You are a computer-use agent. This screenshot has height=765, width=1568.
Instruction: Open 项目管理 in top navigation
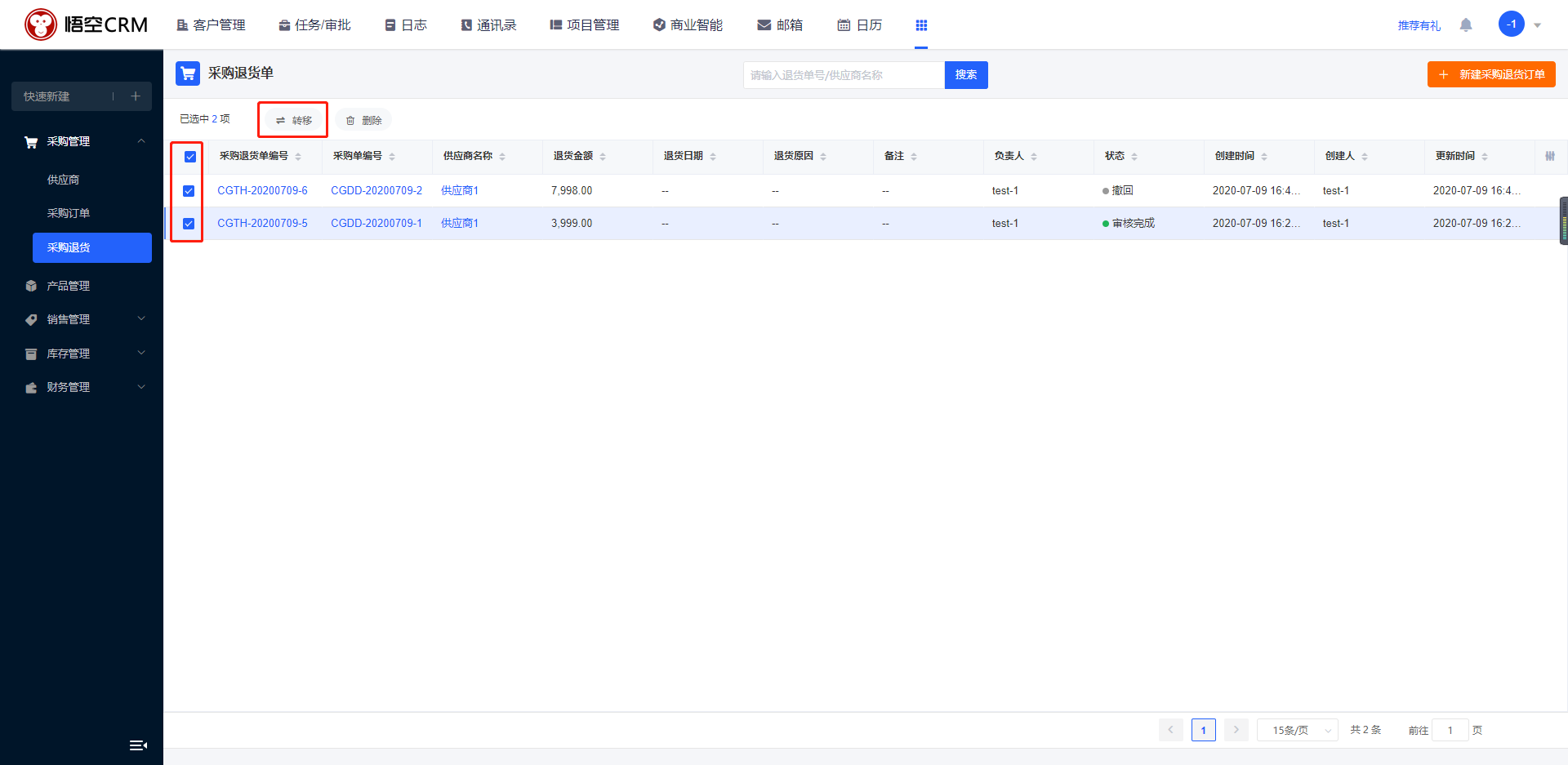point(585,25)
